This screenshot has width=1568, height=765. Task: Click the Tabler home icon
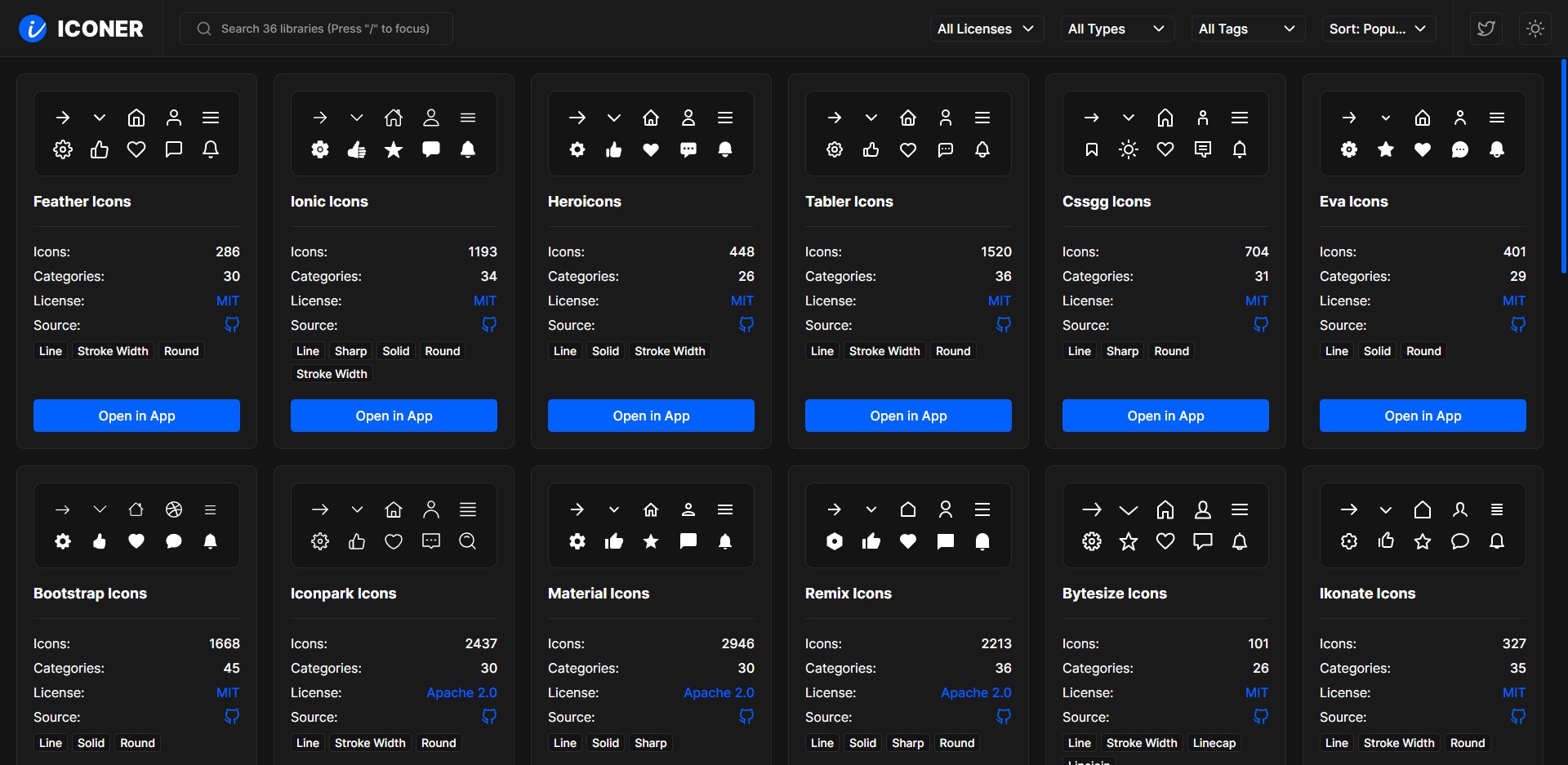pos(908,118)
